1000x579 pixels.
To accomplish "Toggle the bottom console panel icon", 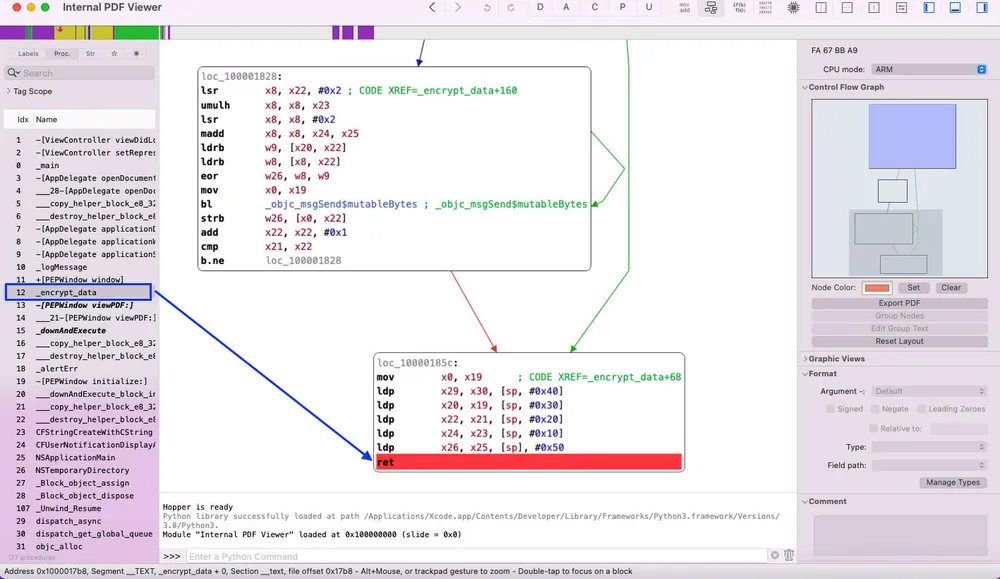I will 957,8.
